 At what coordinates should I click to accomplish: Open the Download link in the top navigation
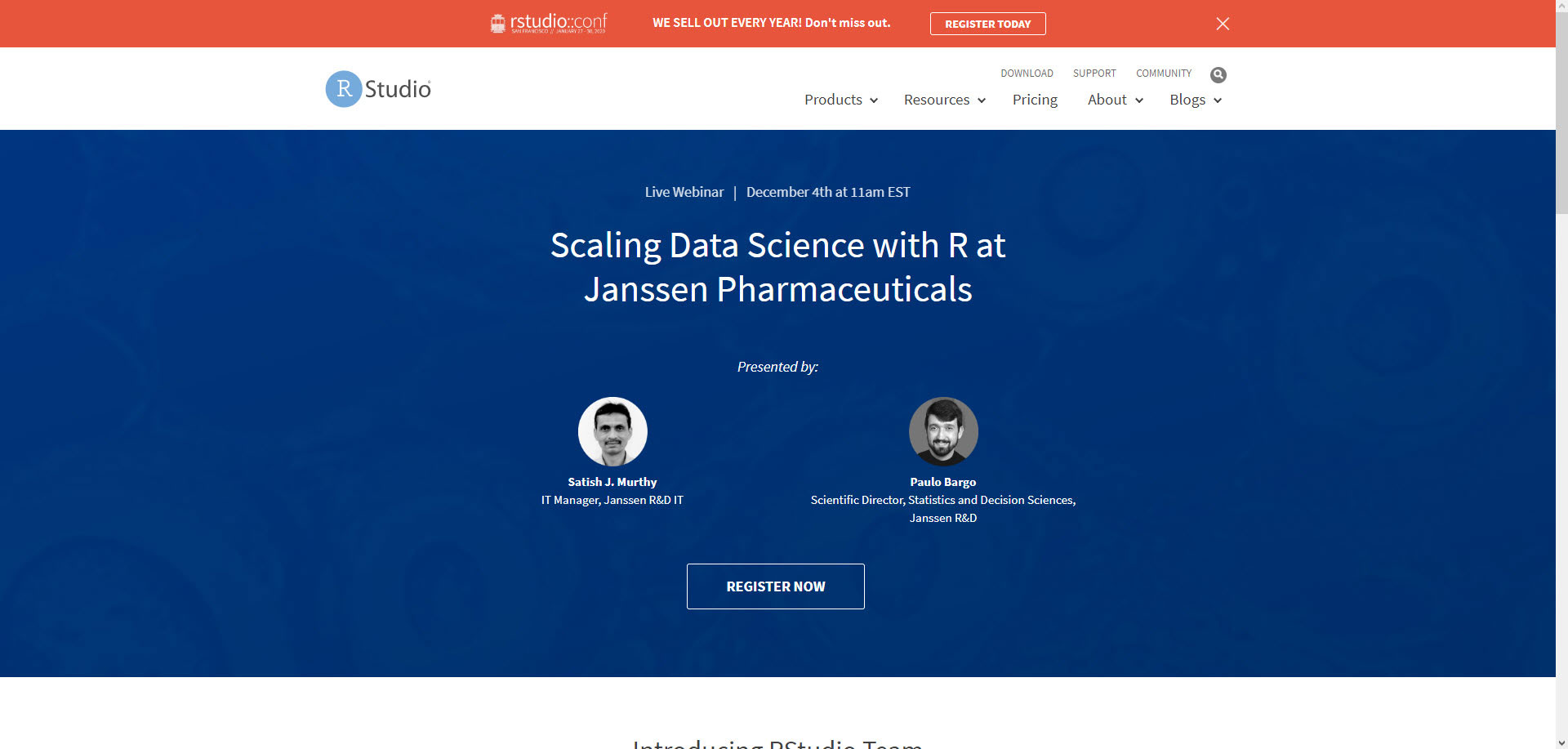[x=1027, y=74]
